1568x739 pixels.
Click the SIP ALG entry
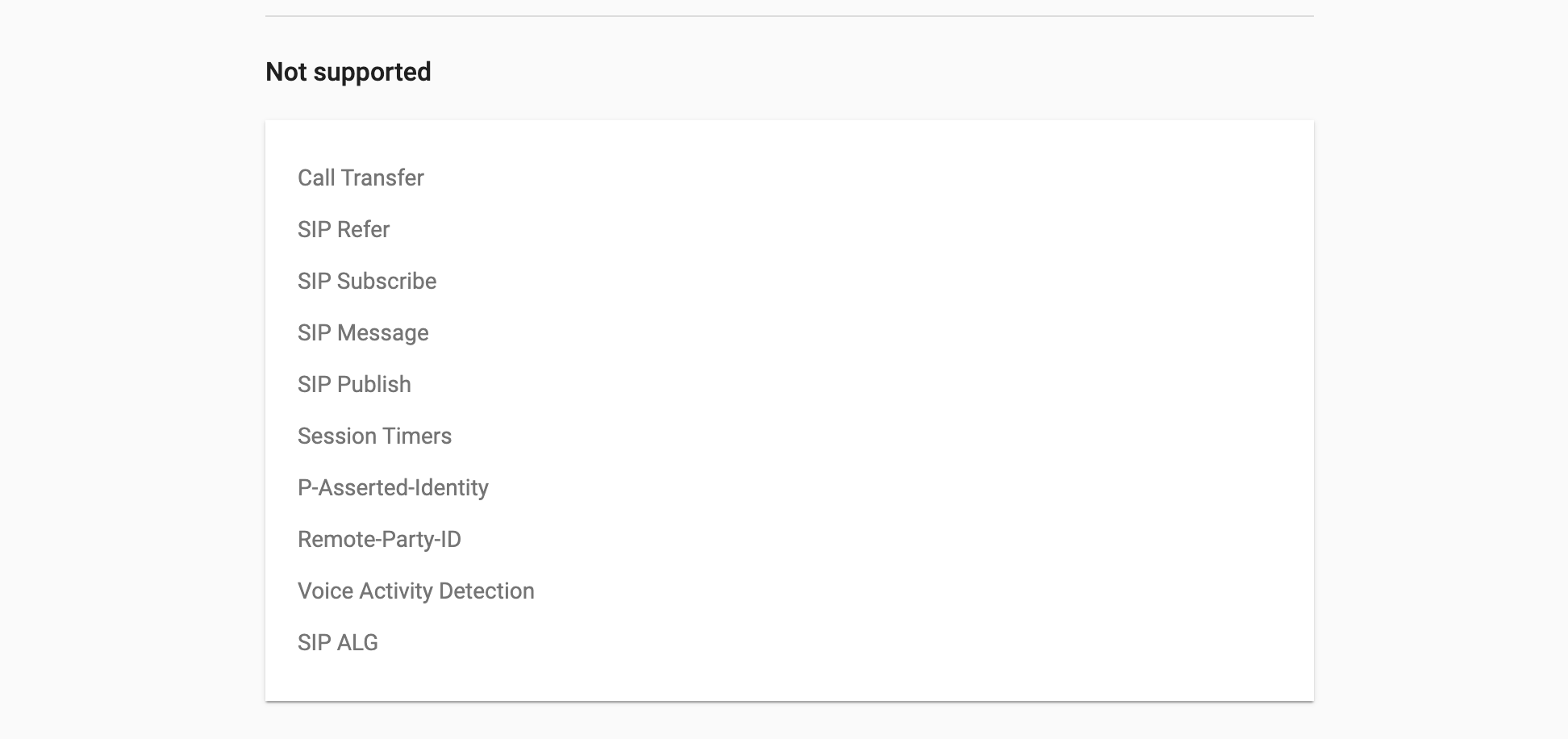(x=338, y=642)
